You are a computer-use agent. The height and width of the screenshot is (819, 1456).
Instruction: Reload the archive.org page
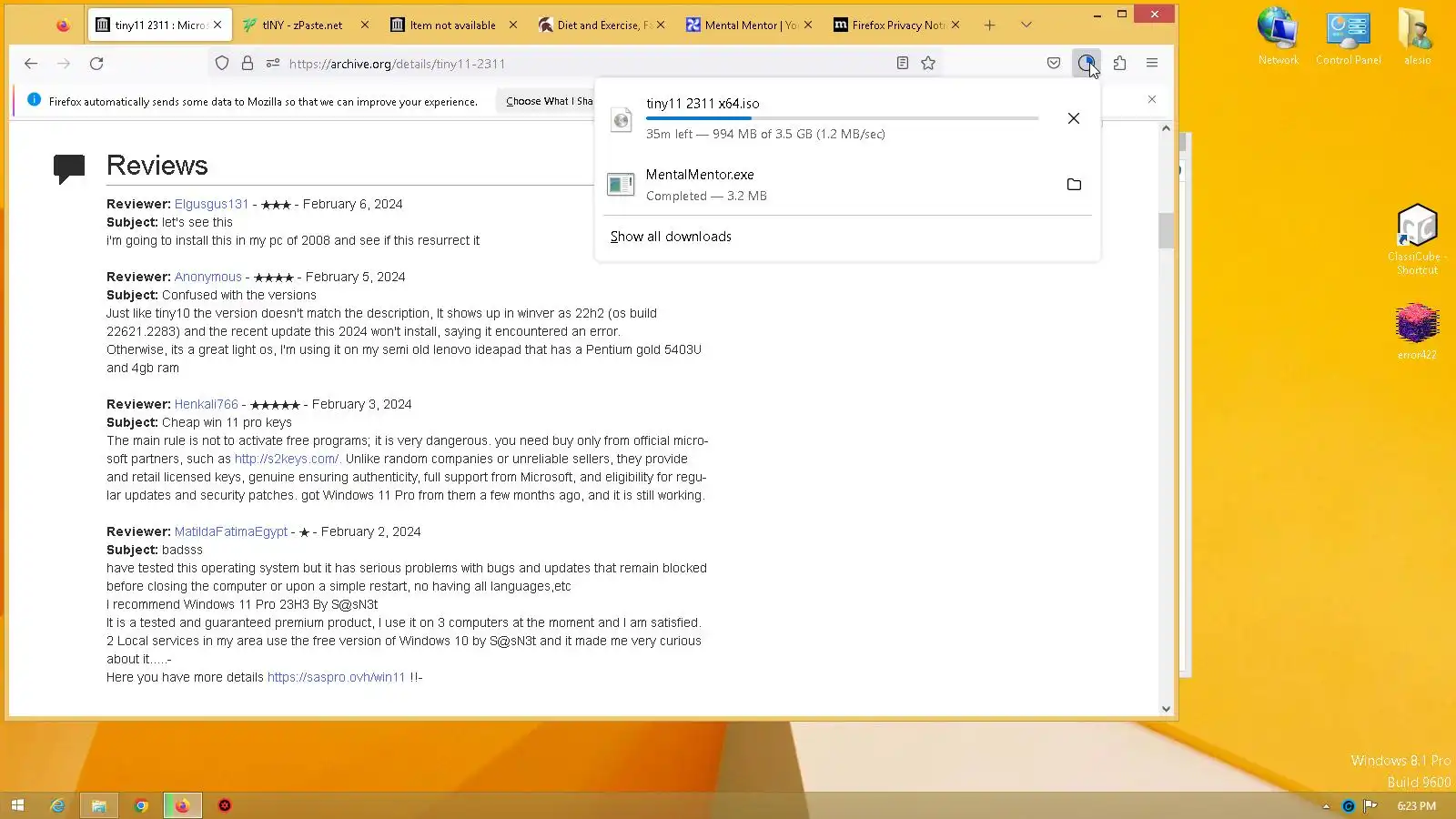96,64
